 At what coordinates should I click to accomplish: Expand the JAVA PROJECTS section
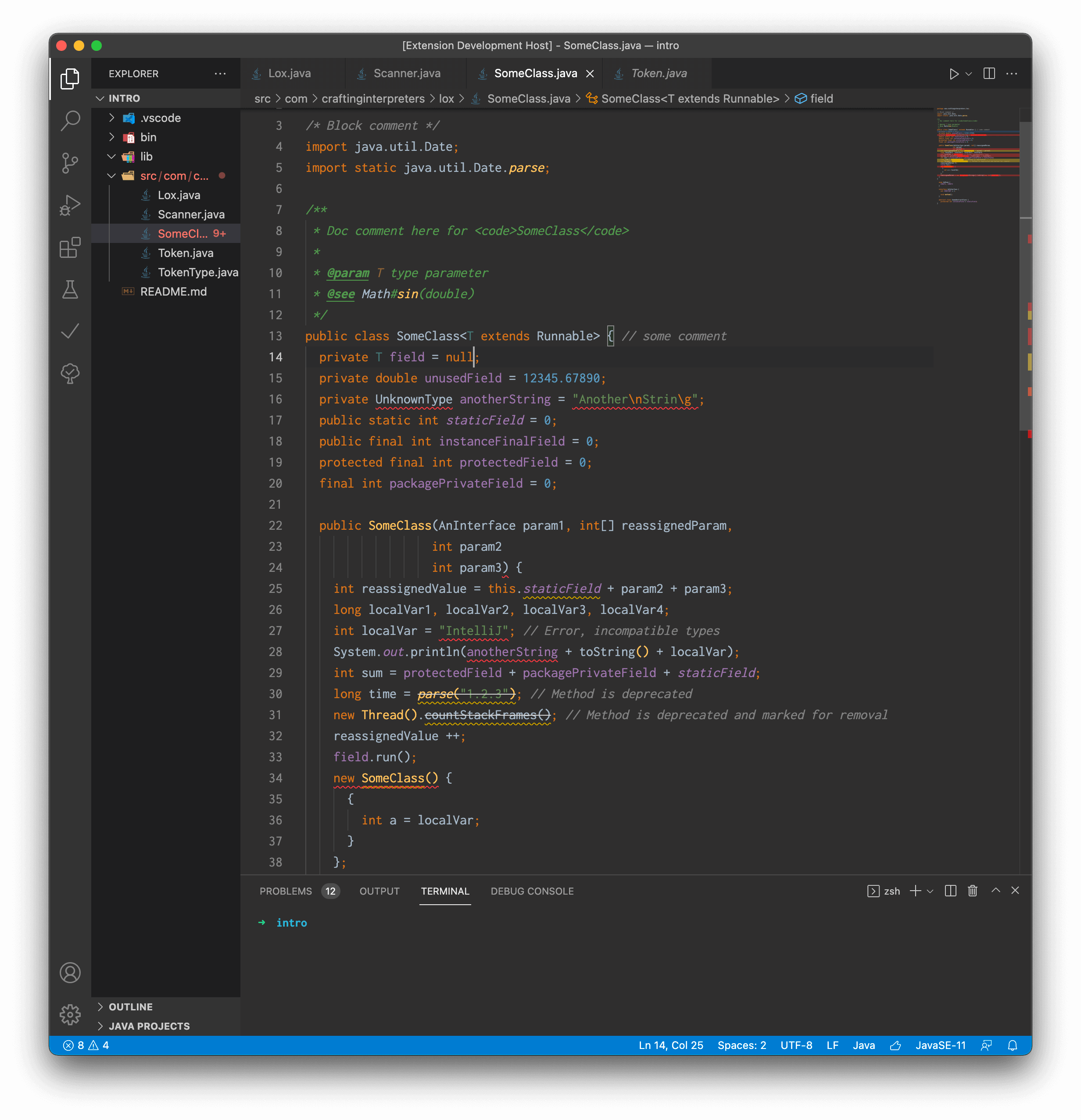click(x=166, y=1026)
